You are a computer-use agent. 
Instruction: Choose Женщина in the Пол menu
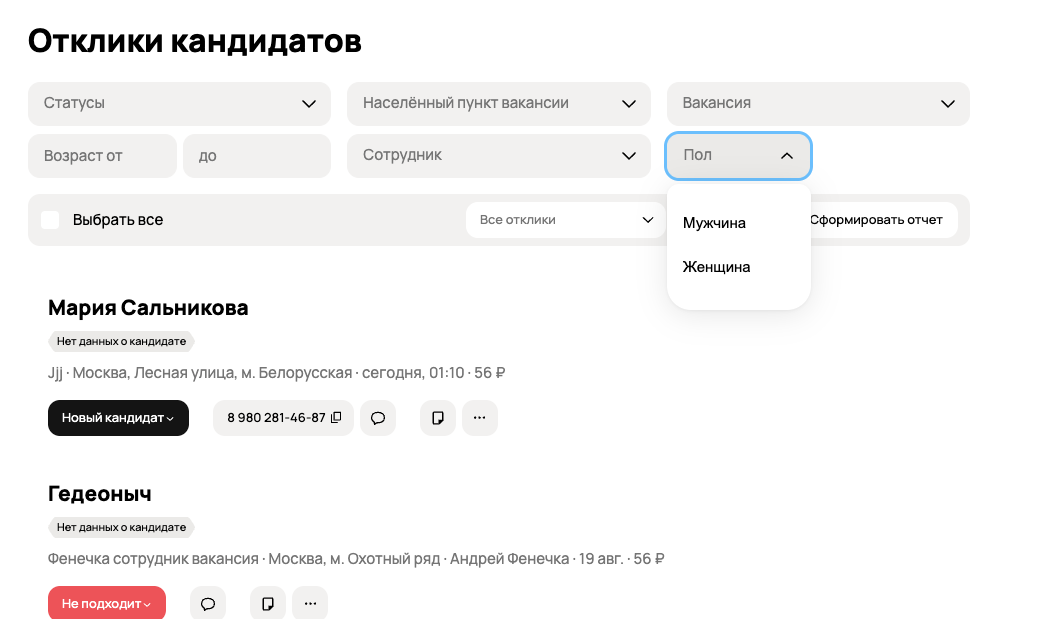(x=716, y=267)
